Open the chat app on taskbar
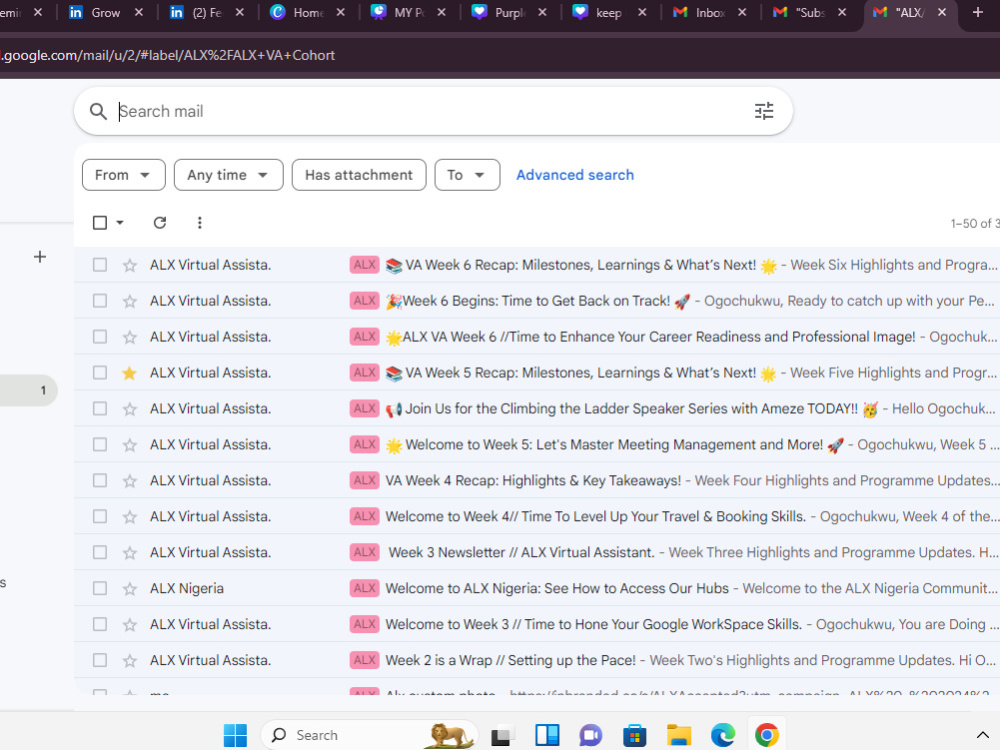Image resolution: width=1000 pixels, height=750 pixels. pyautogui.click(x=591, y=735)
